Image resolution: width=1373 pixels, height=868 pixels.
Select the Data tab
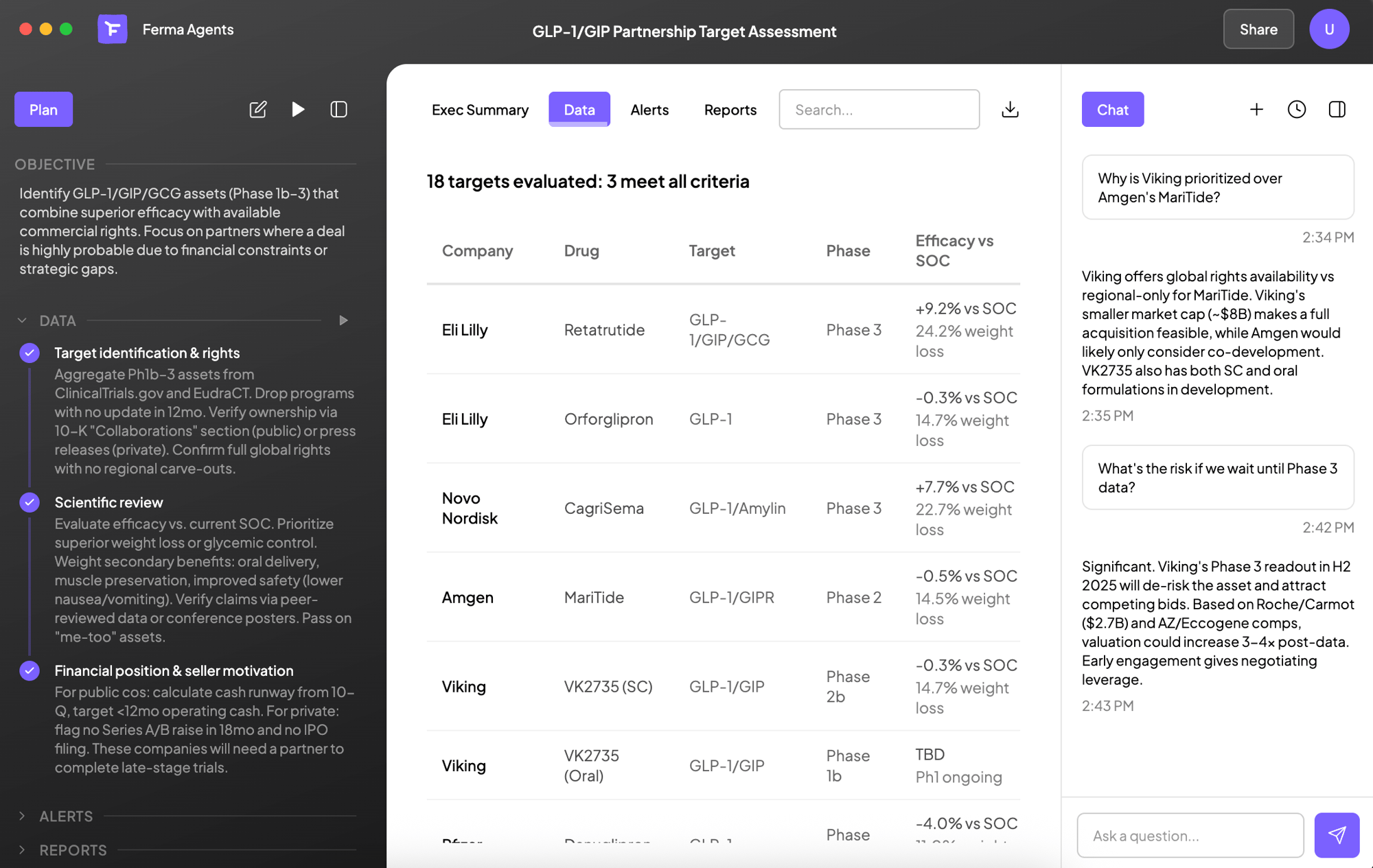coord(579,110)
